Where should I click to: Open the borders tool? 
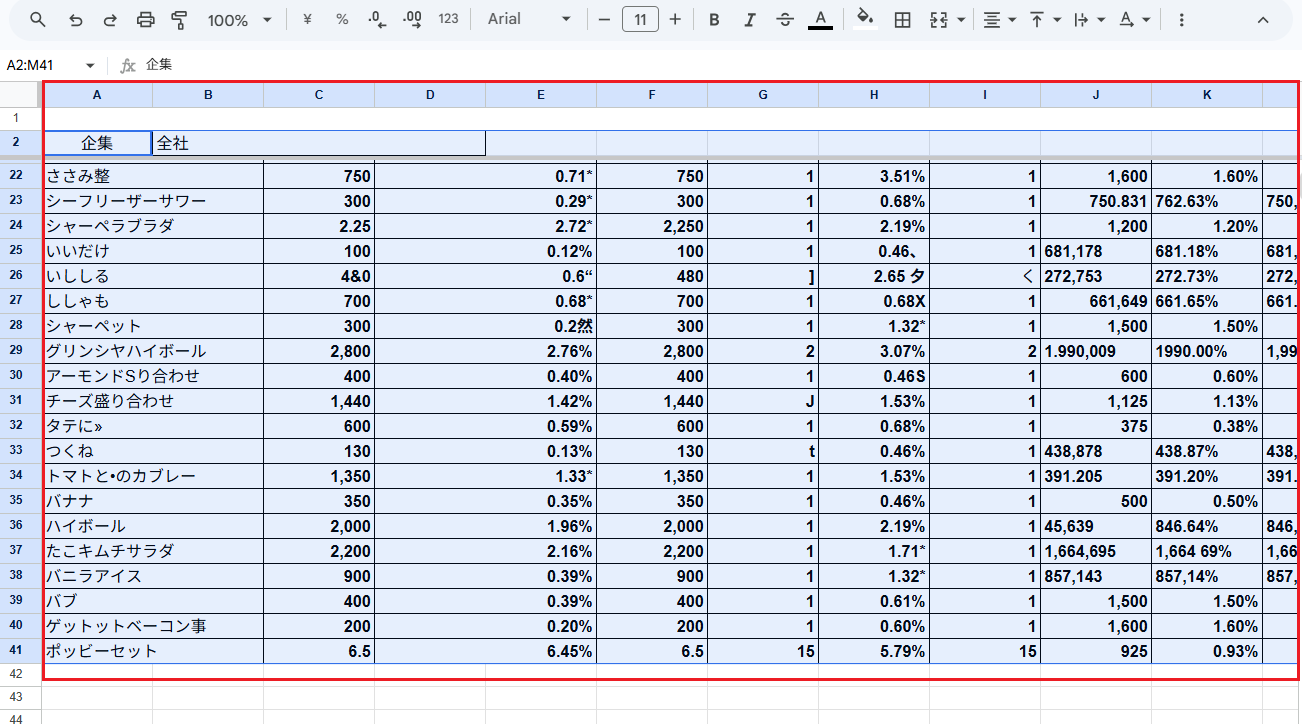[x=902, y=20]
